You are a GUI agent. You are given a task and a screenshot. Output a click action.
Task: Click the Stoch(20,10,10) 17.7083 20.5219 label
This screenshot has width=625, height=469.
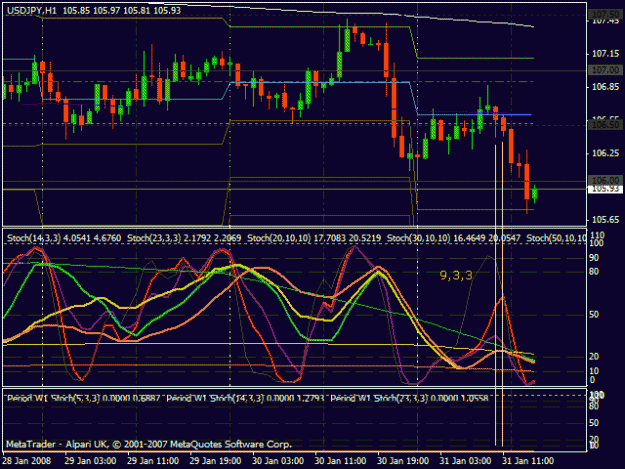point(314,238)
